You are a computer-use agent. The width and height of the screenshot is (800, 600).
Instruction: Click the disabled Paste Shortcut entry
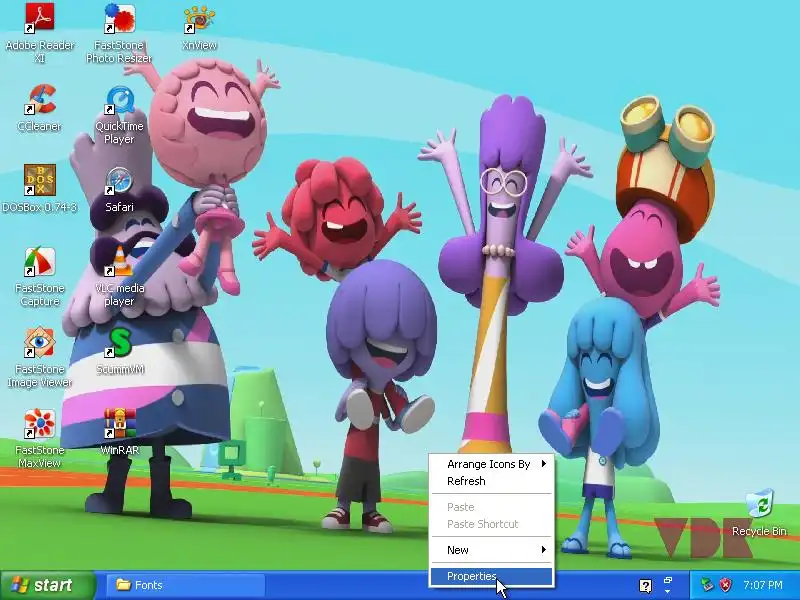[x=492, y=524]
